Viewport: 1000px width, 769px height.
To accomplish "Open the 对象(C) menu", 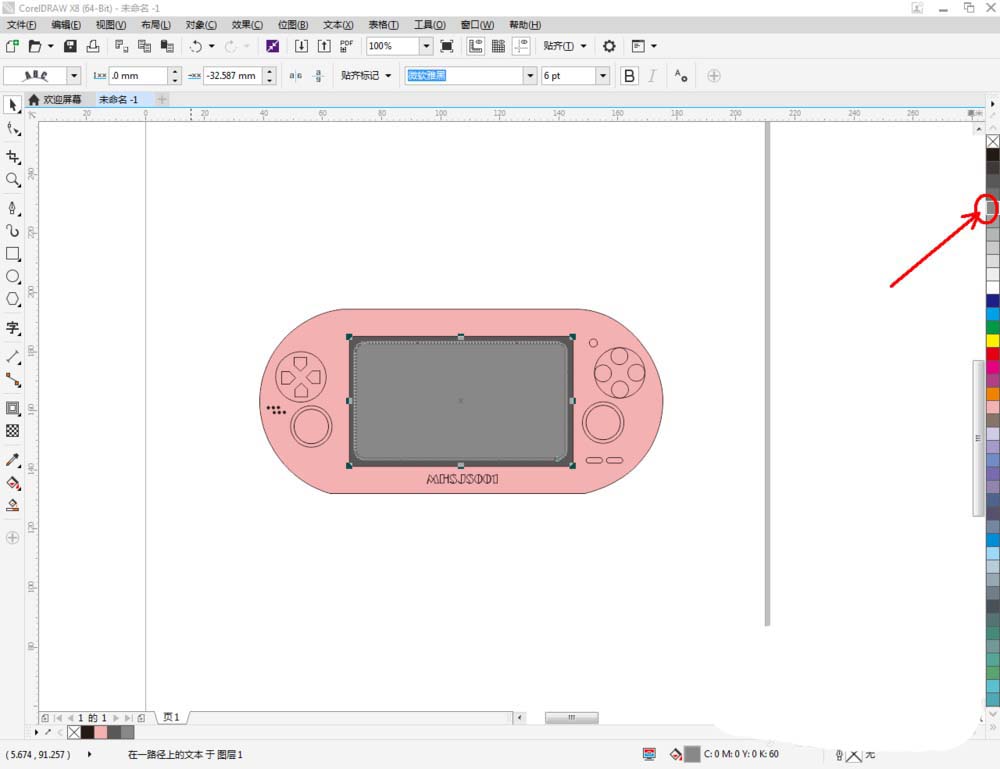I will 201,25.
